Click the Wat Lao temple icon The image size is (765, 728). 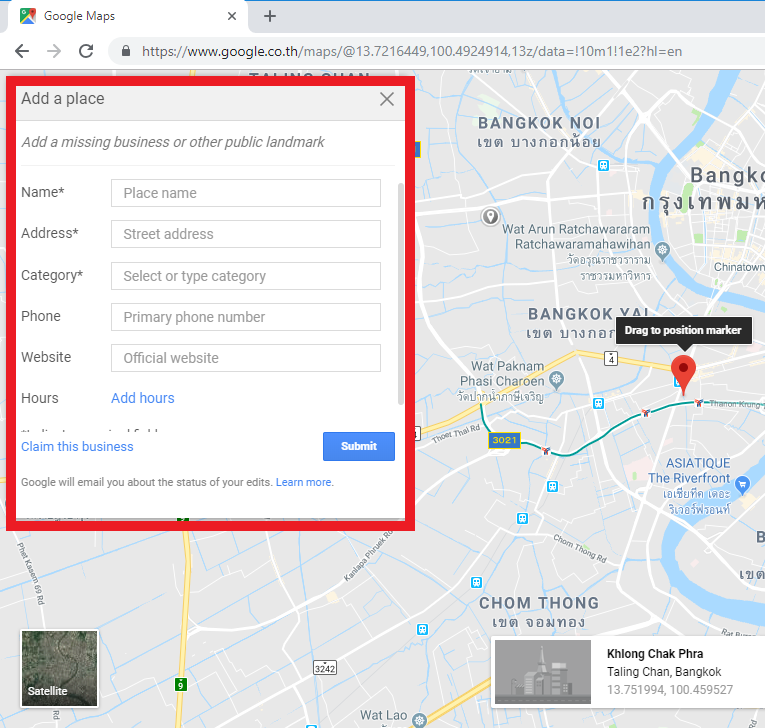[x=419, y=719]
